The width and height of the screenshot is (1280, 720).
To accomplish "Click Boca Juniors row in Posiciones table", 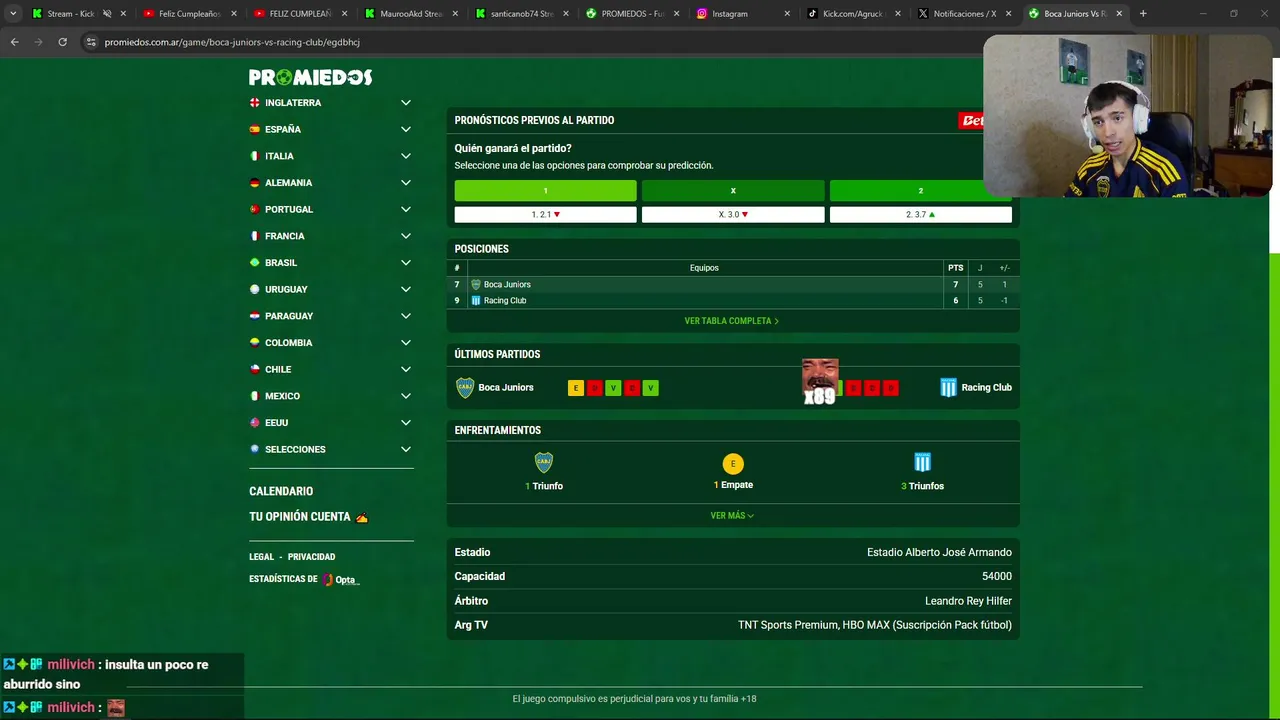I will pos(733,284).
